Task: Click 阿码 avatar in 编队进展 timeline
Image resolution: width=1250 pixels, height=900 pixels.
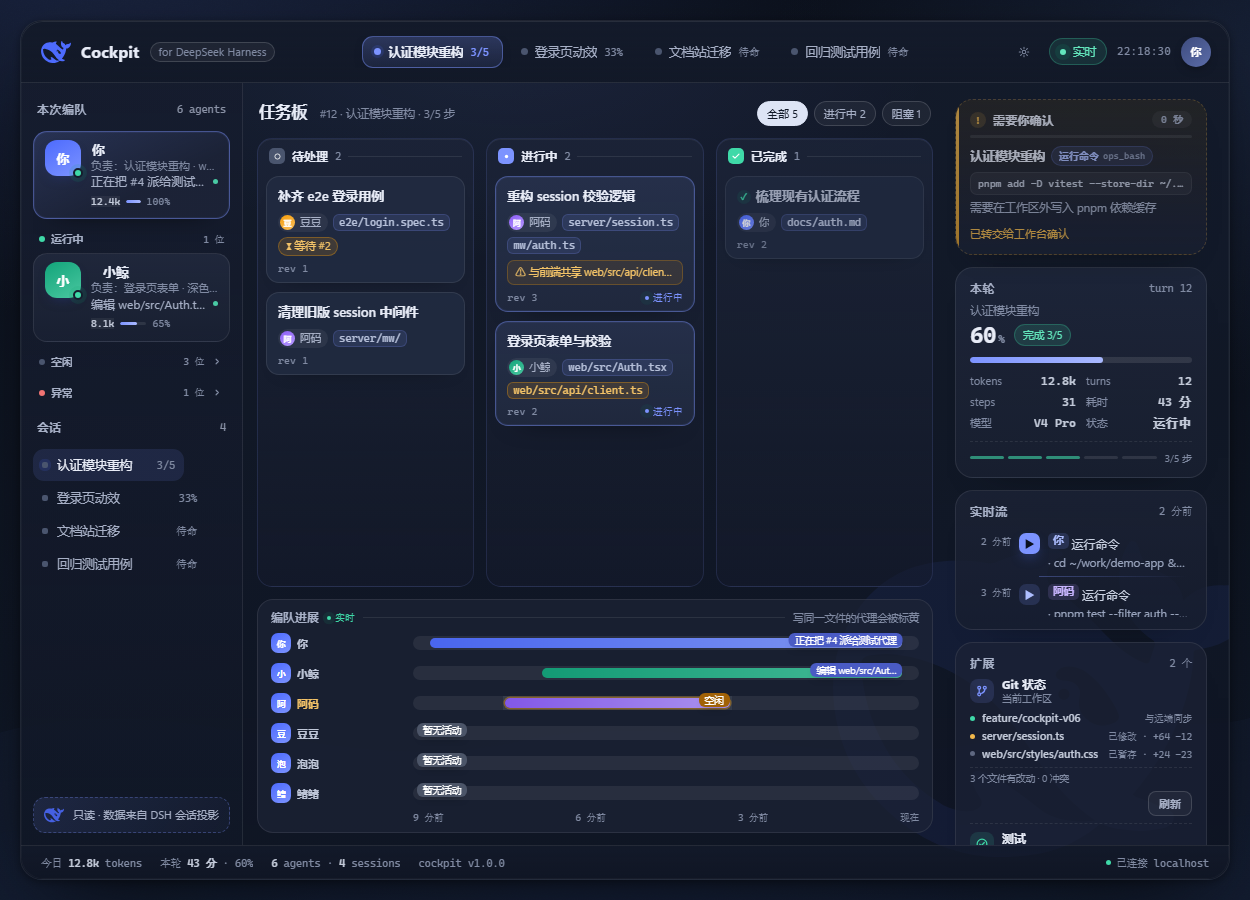Action: point(280,704)
